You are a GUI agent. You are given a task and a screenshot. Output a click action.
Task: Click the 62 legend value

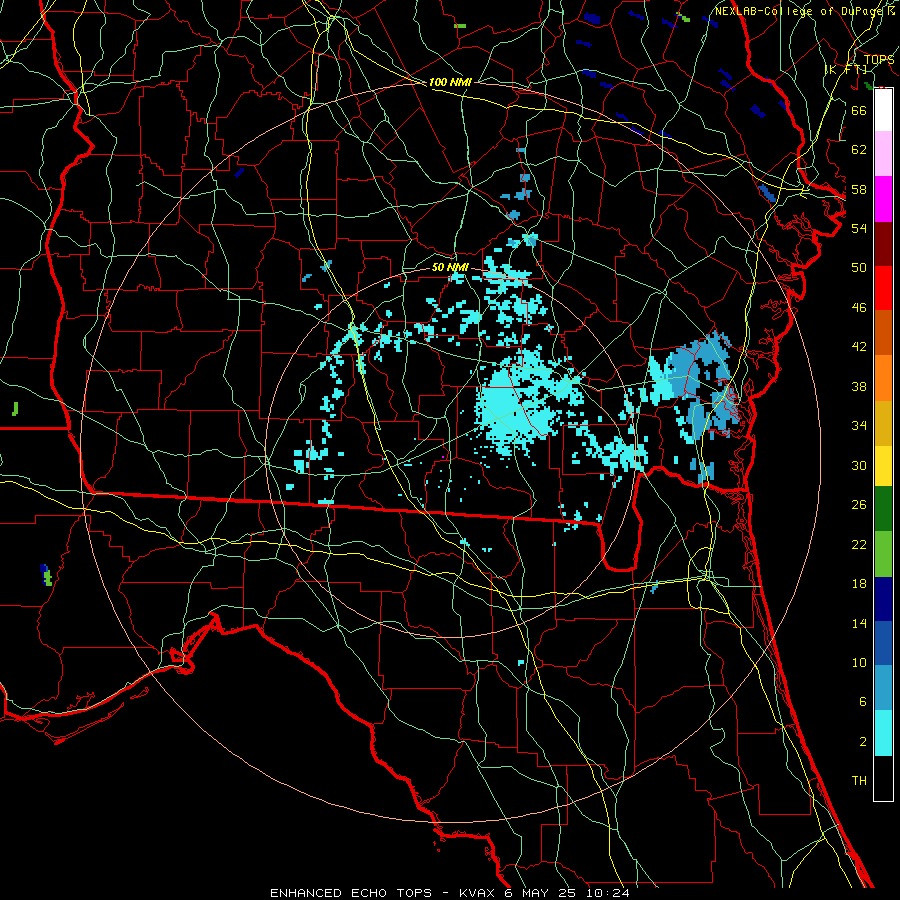[x=859, y=150]
